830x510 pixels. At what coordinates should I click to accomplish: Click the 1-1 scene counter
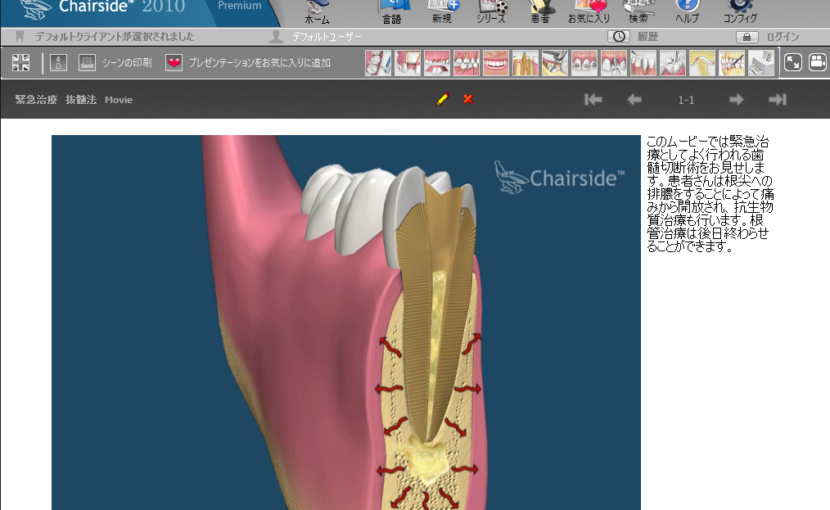(686, 100)
